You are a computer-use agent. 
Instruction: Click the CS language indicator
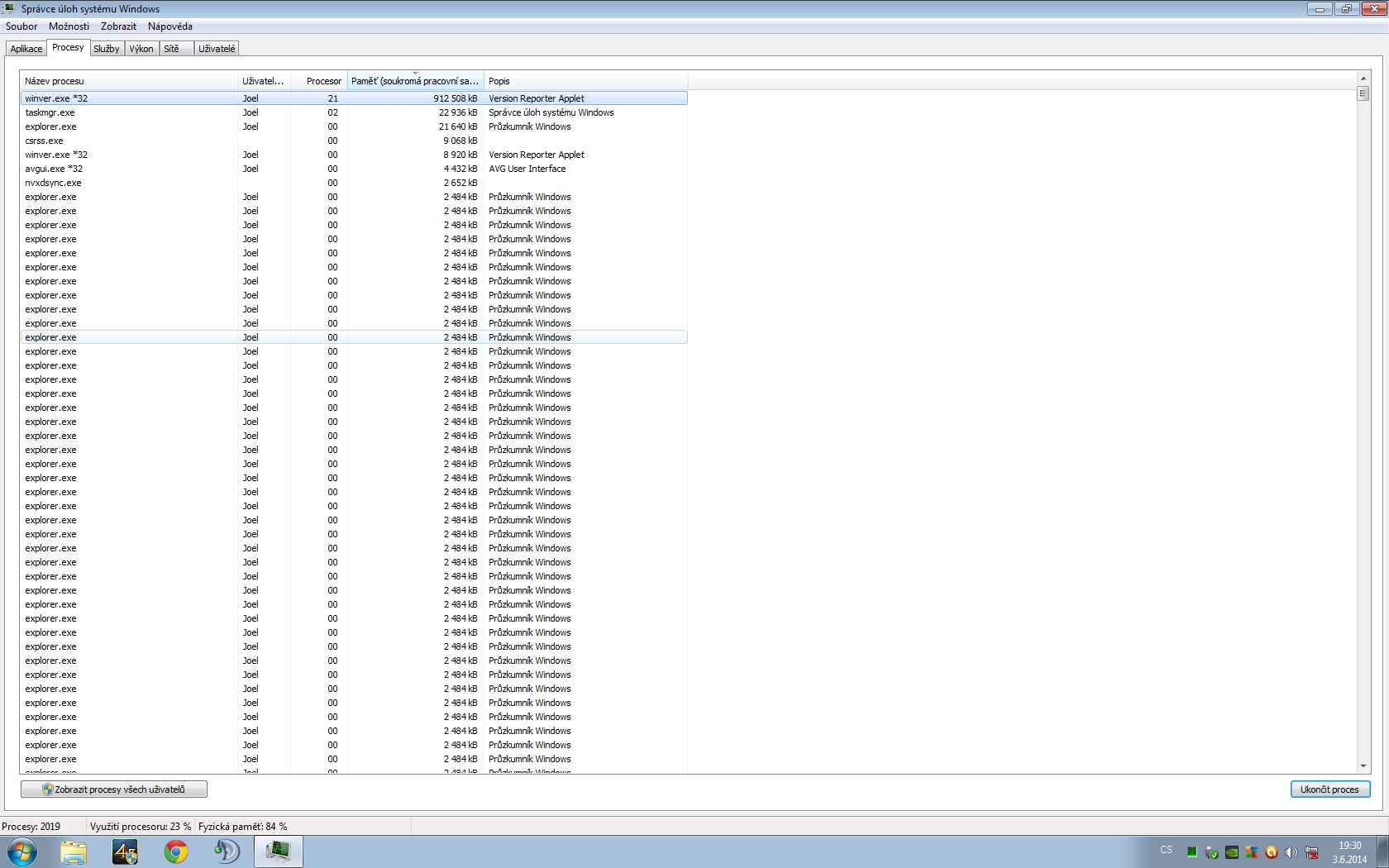1167,850
